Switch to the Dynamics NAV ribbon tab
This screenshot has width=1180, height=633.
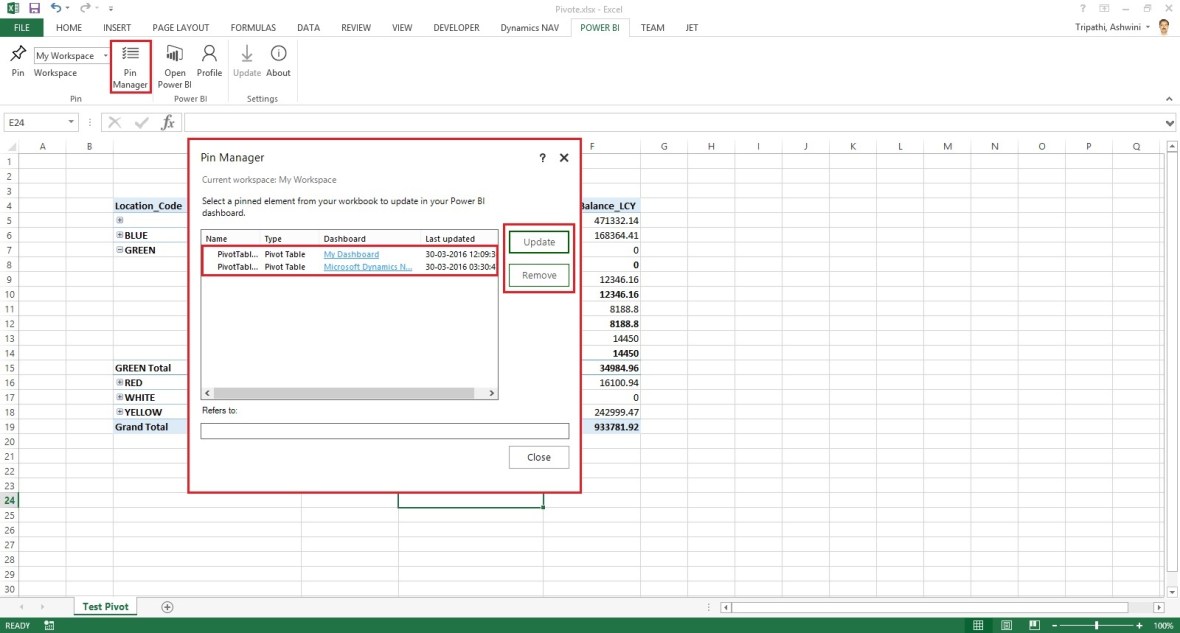(x=529, y=27)
